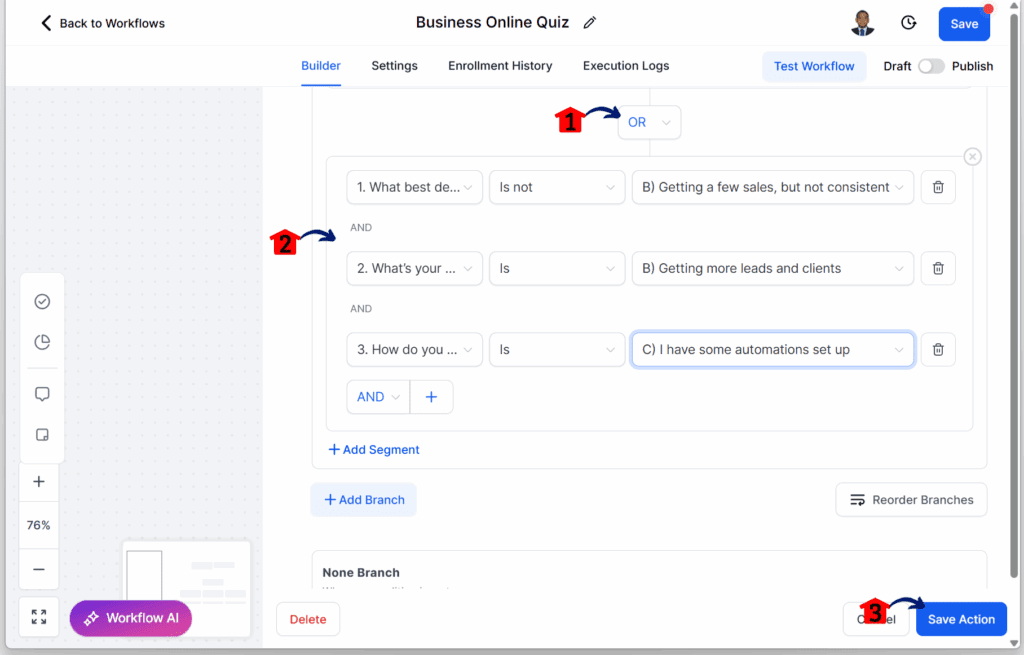
Task: Click the pencil icon to rename workflow
Action: point(590,23)
